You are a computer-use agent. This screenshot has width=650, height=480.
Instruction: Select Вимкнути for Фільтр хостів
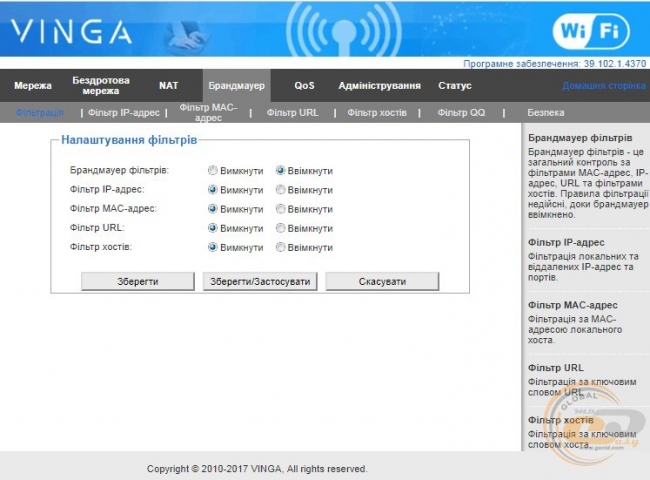click(213, 247)
